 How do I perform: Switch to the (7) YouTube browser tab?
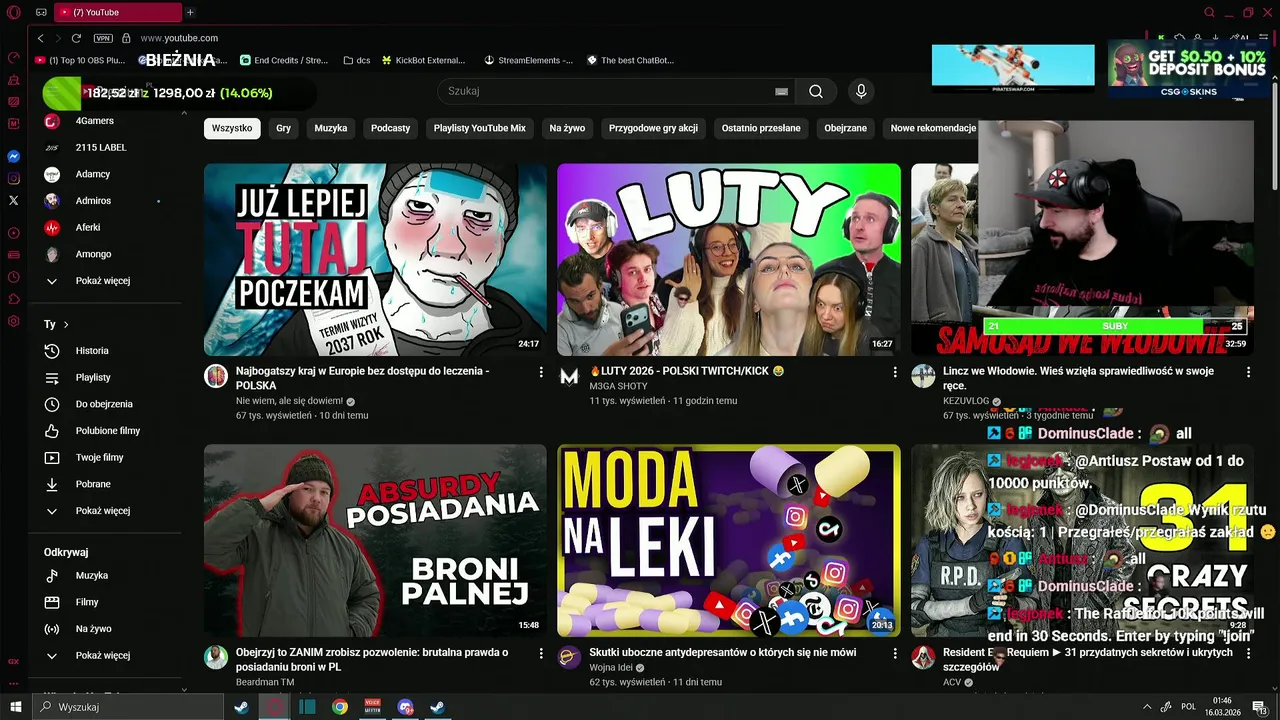pyautogui.click(x=118, y=12)
